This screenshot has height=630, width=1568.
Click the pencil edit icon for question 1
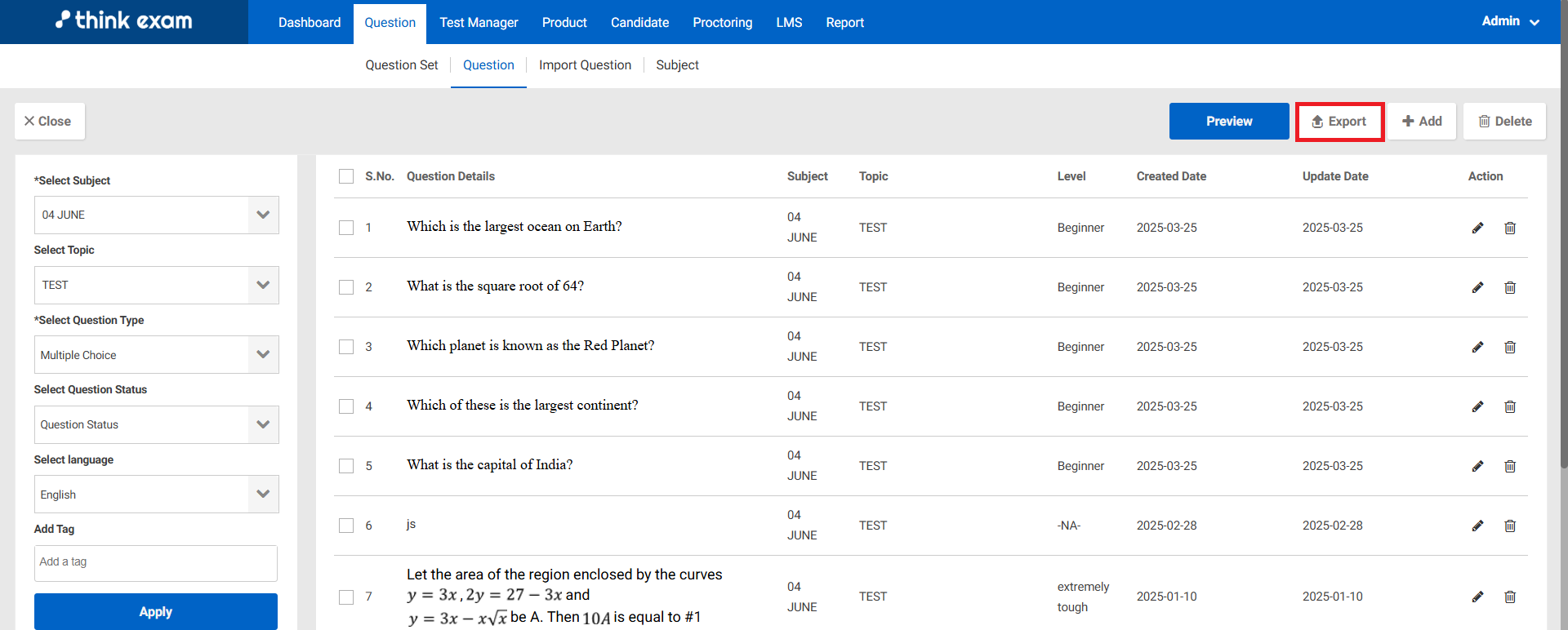[1477, 228]
